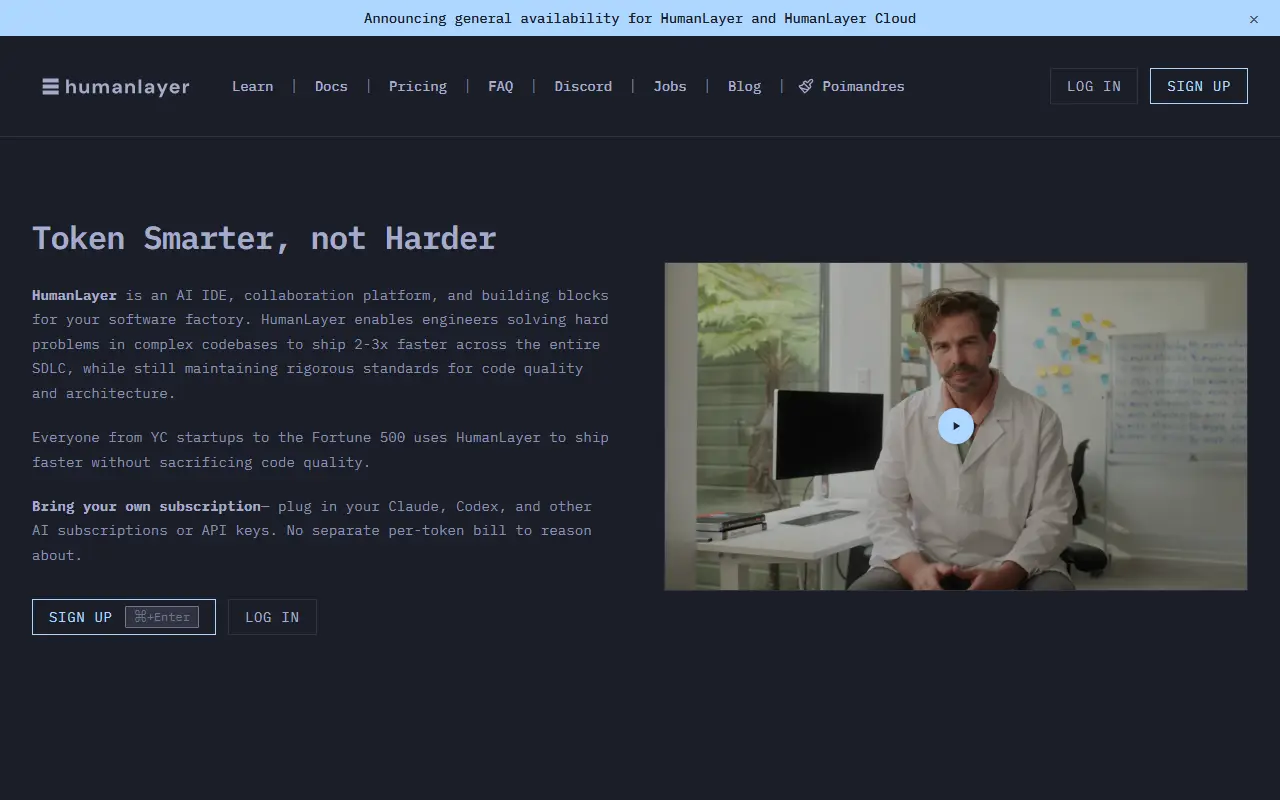Open the Learn menu item

(252, 87)
